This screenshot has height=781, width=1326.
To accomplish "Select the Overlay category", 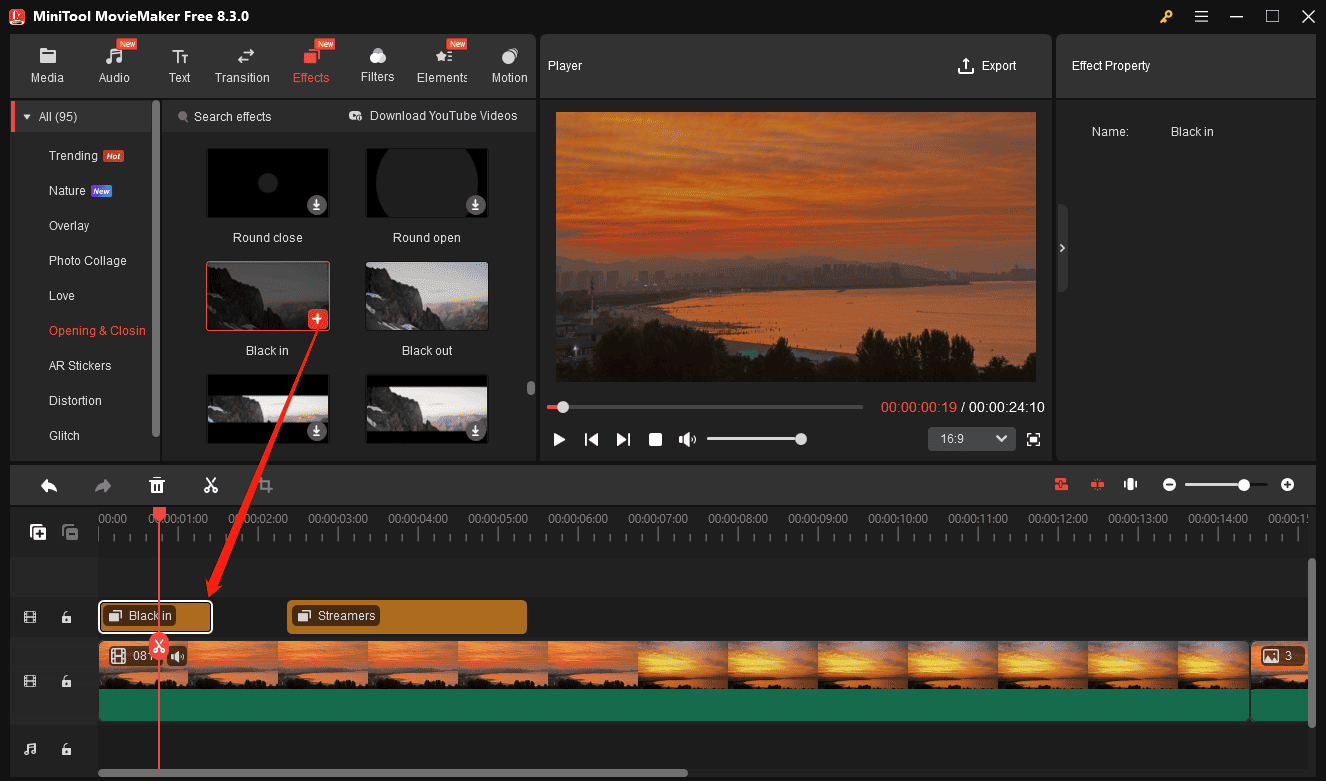I will (x=69, y=226).
